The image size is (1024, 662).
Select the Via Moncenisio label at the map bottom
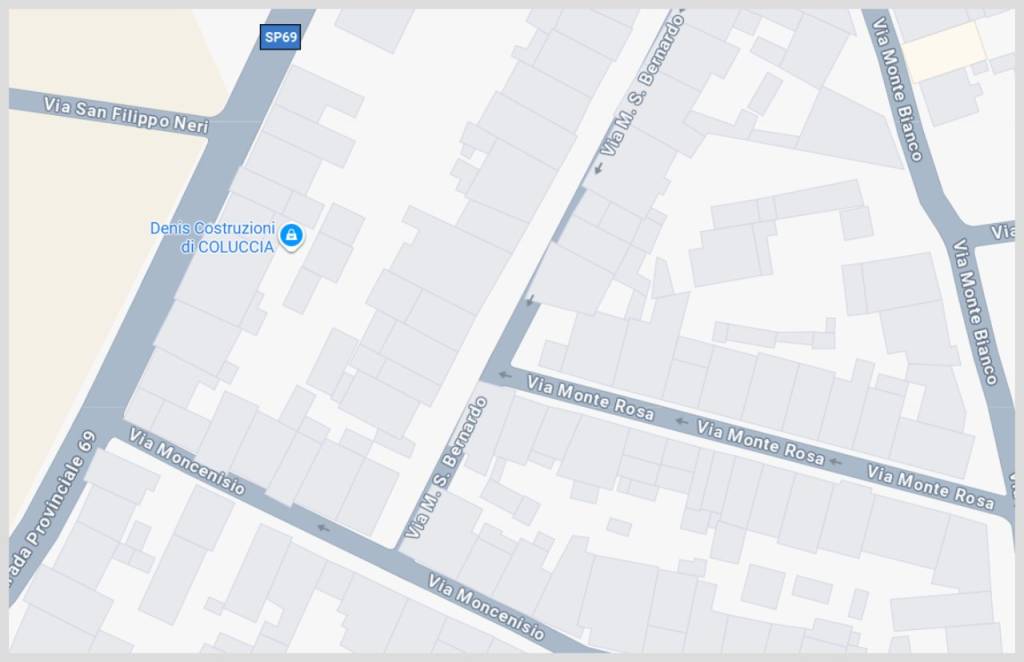pyautogui.click(x=487, y=607)
